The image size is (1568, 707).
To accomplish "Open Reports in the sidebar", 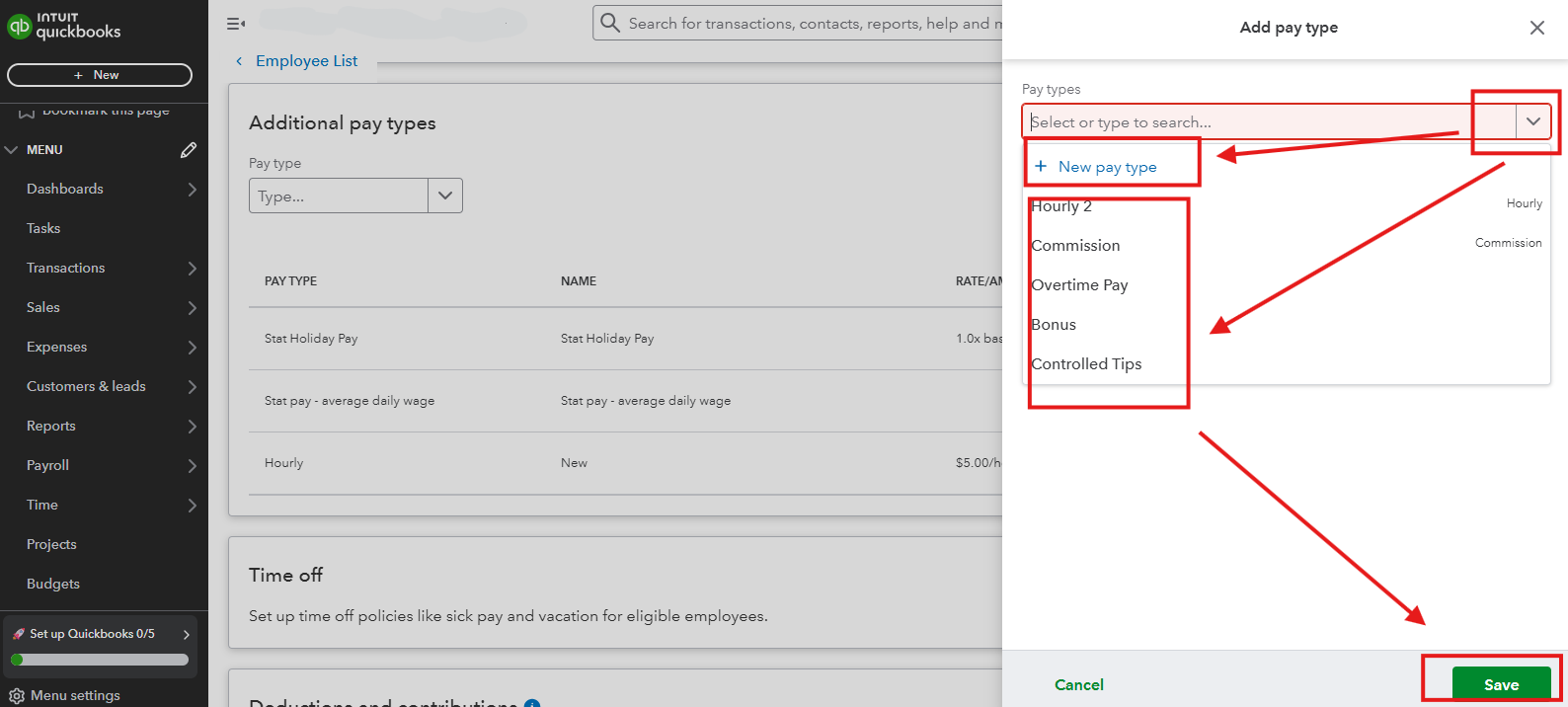I will pos(51,426).
